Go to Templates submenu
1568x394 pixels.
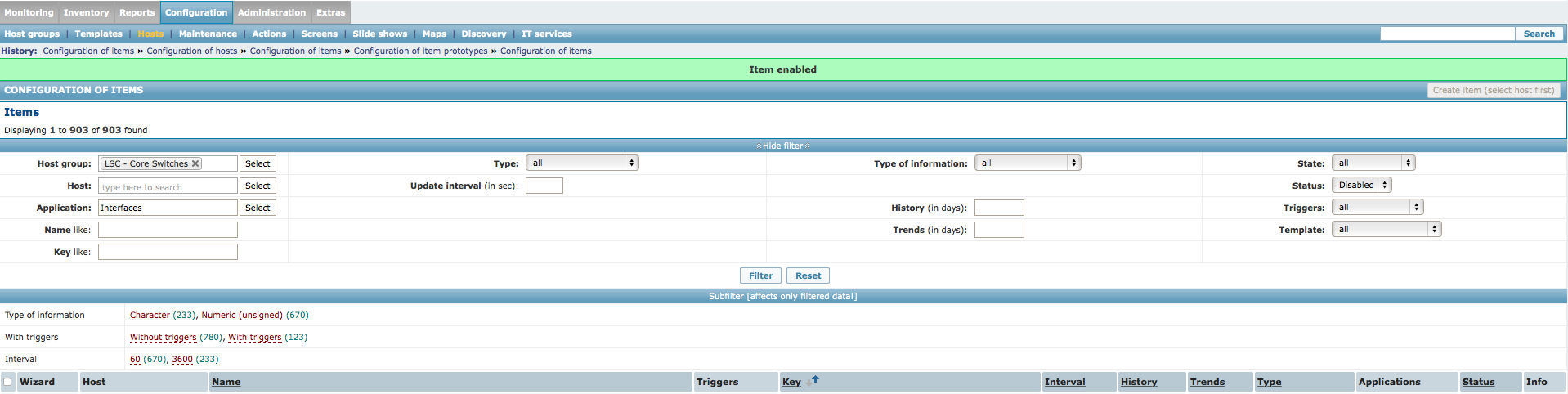point(98,34)
